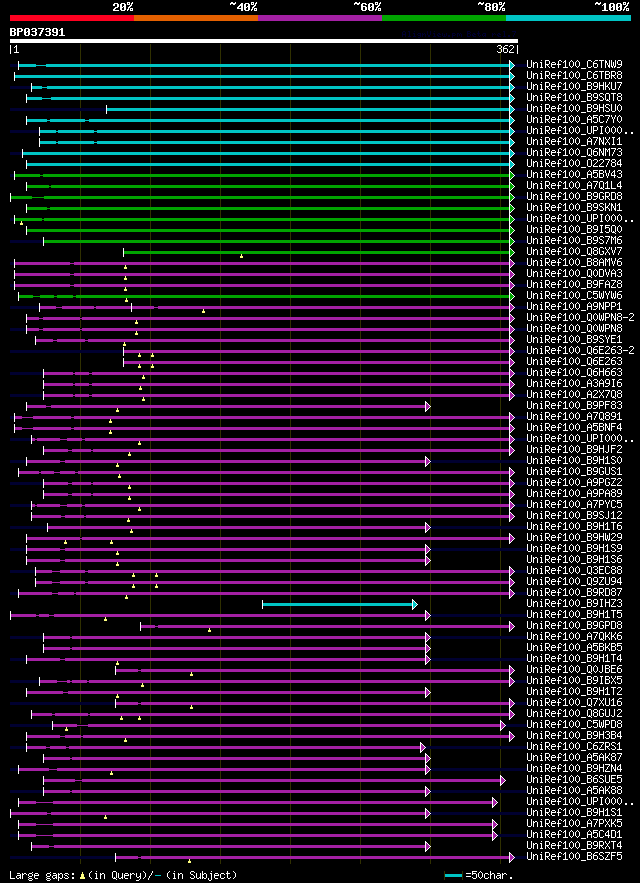640x883 pixels.
Task: Select the UniRef100_B6SUE5 entry name
Action: 574,779
